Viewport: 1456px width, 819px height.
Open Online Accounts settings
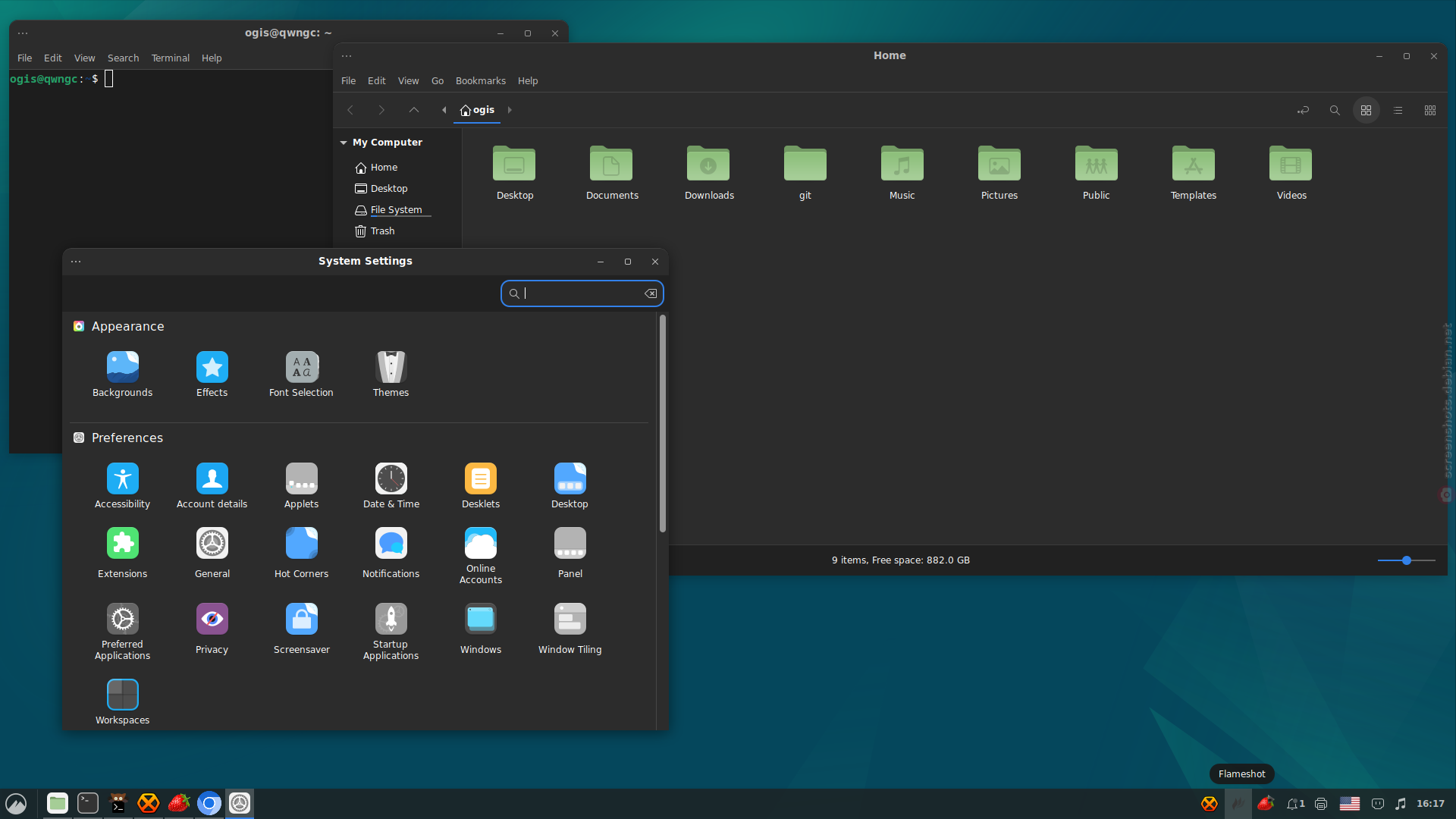(x=480, y=556)
